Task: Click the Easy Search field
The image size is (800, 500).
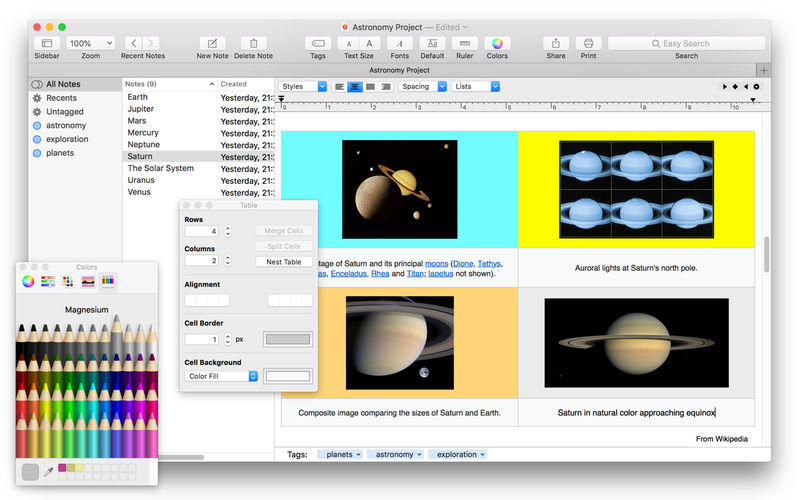Action: [x=686, y=44]
